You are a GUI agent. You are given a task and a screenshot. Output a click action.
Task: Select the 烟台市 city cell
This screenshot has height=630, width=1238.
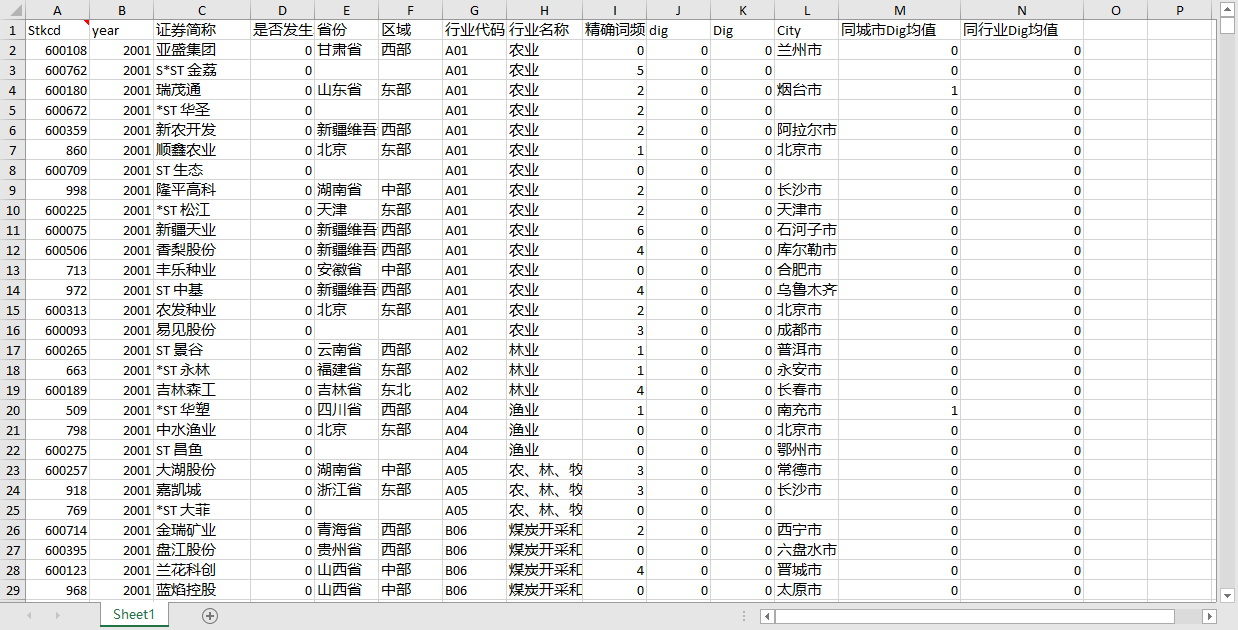[x=806, y=90]
